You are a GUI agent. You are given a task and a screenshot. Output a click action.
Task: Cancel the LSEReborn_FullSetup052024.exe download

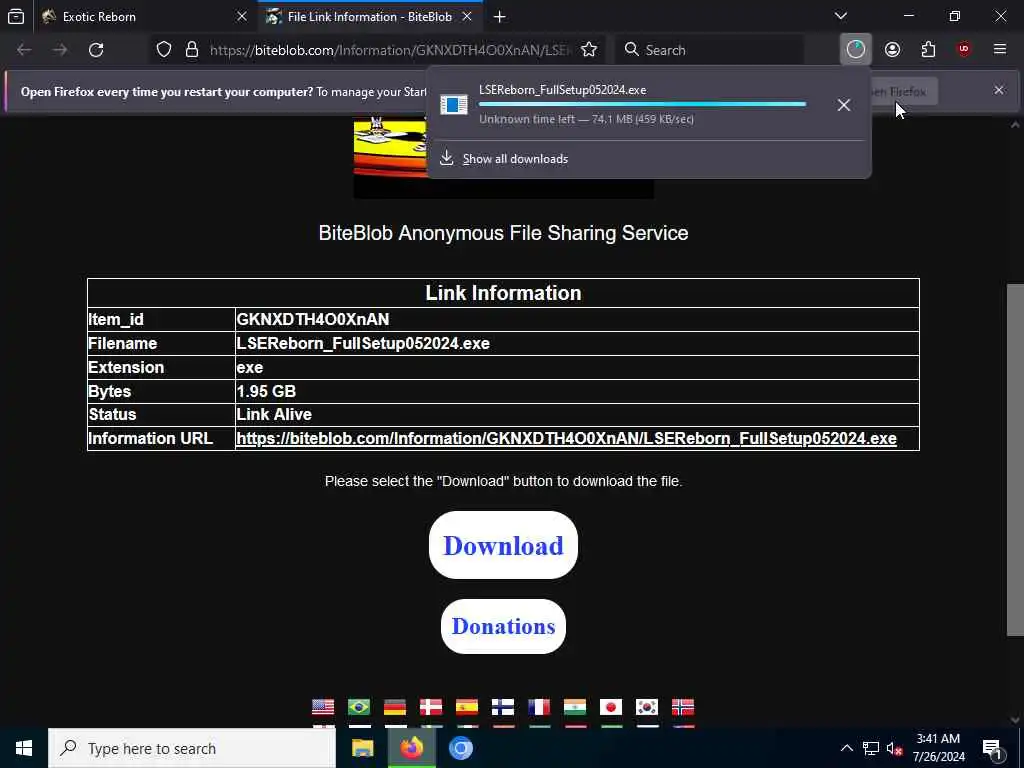tap(844, 104)
